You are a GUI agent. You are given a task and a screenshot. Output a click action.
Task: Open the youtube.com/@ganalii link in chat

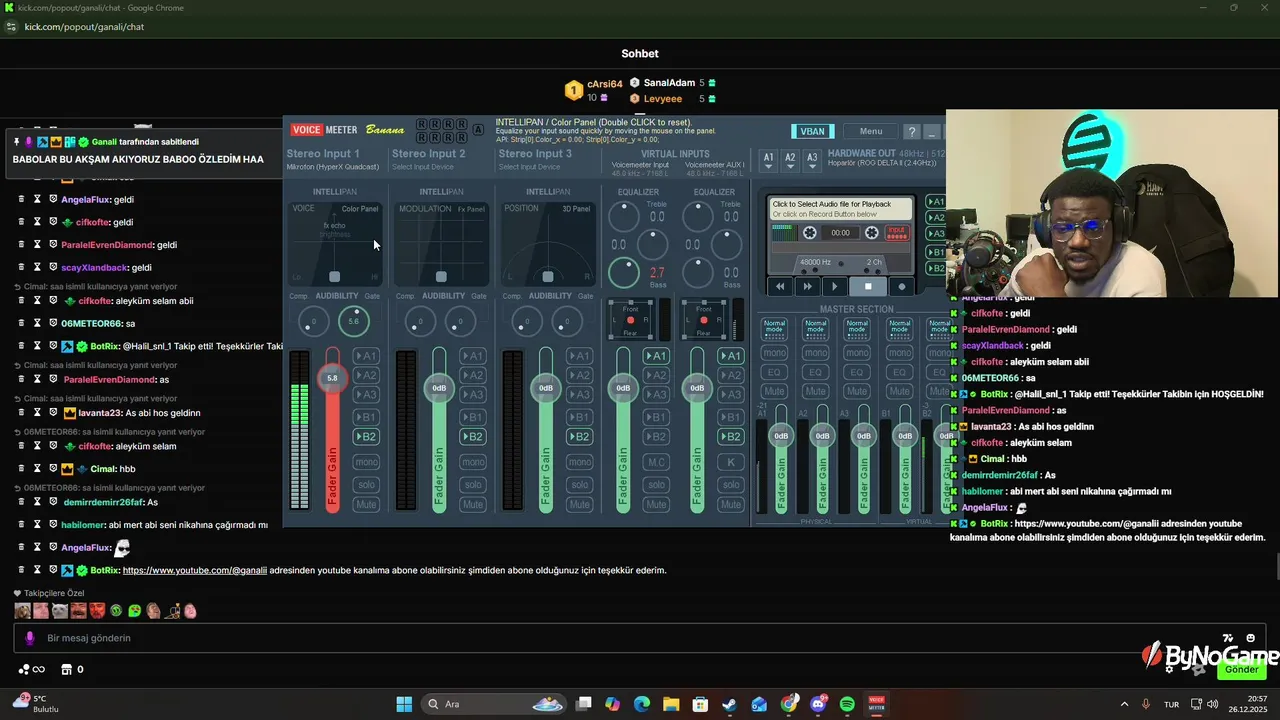(x=195, y=570)
